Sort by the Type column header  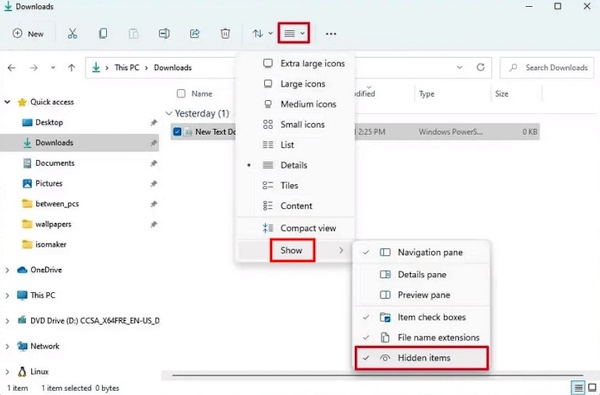click(427, 94)
